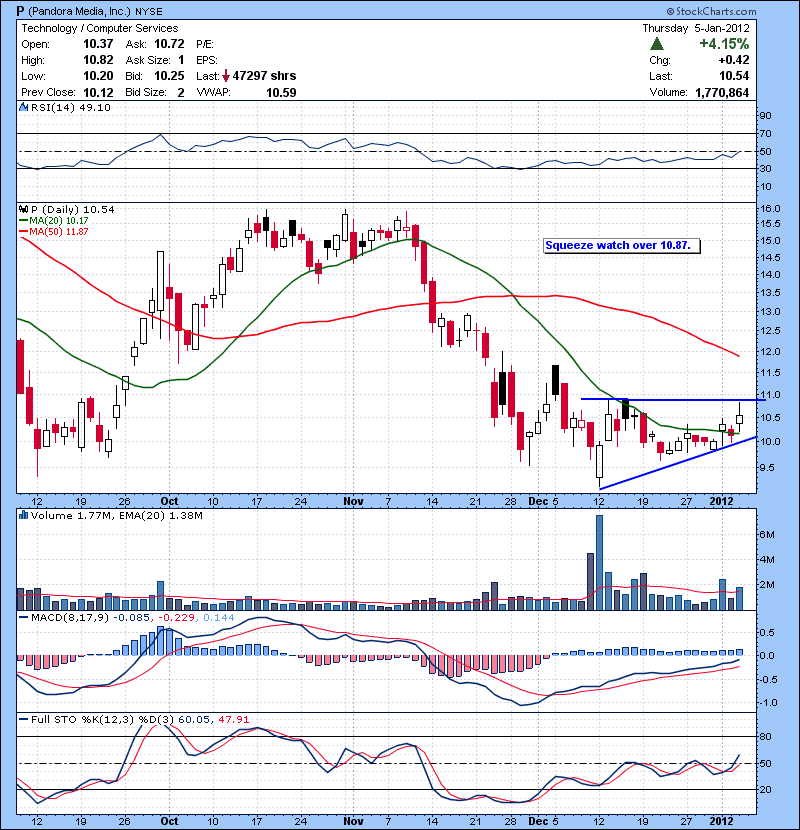Image resolution: width=800 pixels, height=830 pixels.
Task: Click the 16.0 price axis label
Action: point(770,209)
